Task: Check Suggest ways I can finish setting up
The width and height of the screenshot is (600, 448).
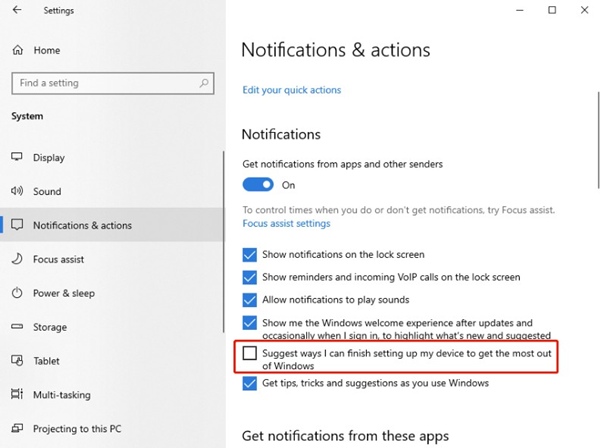Action: (x=249, y=353)
